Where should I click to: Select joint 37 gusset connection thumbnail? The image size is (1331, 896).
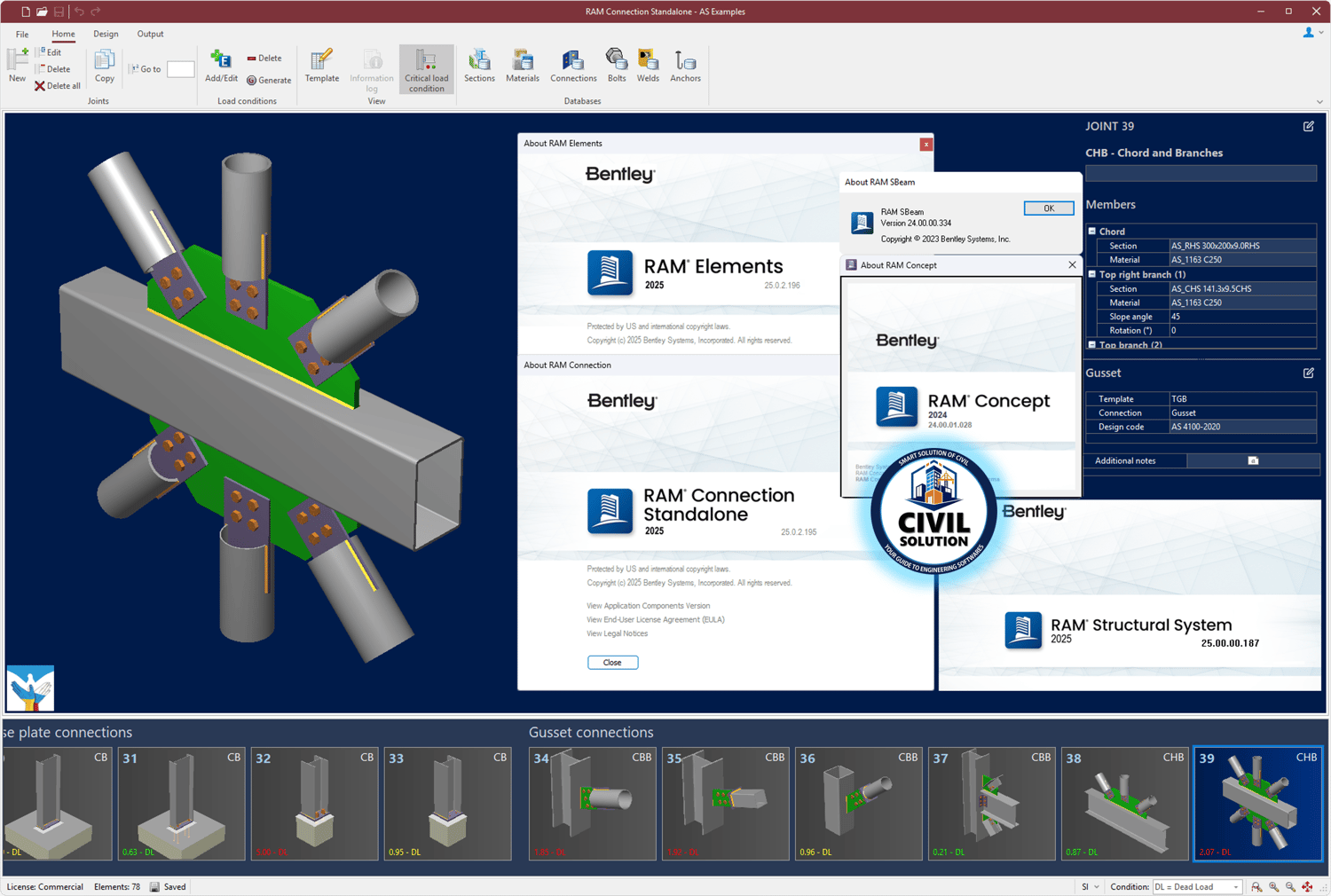point(992,804)
